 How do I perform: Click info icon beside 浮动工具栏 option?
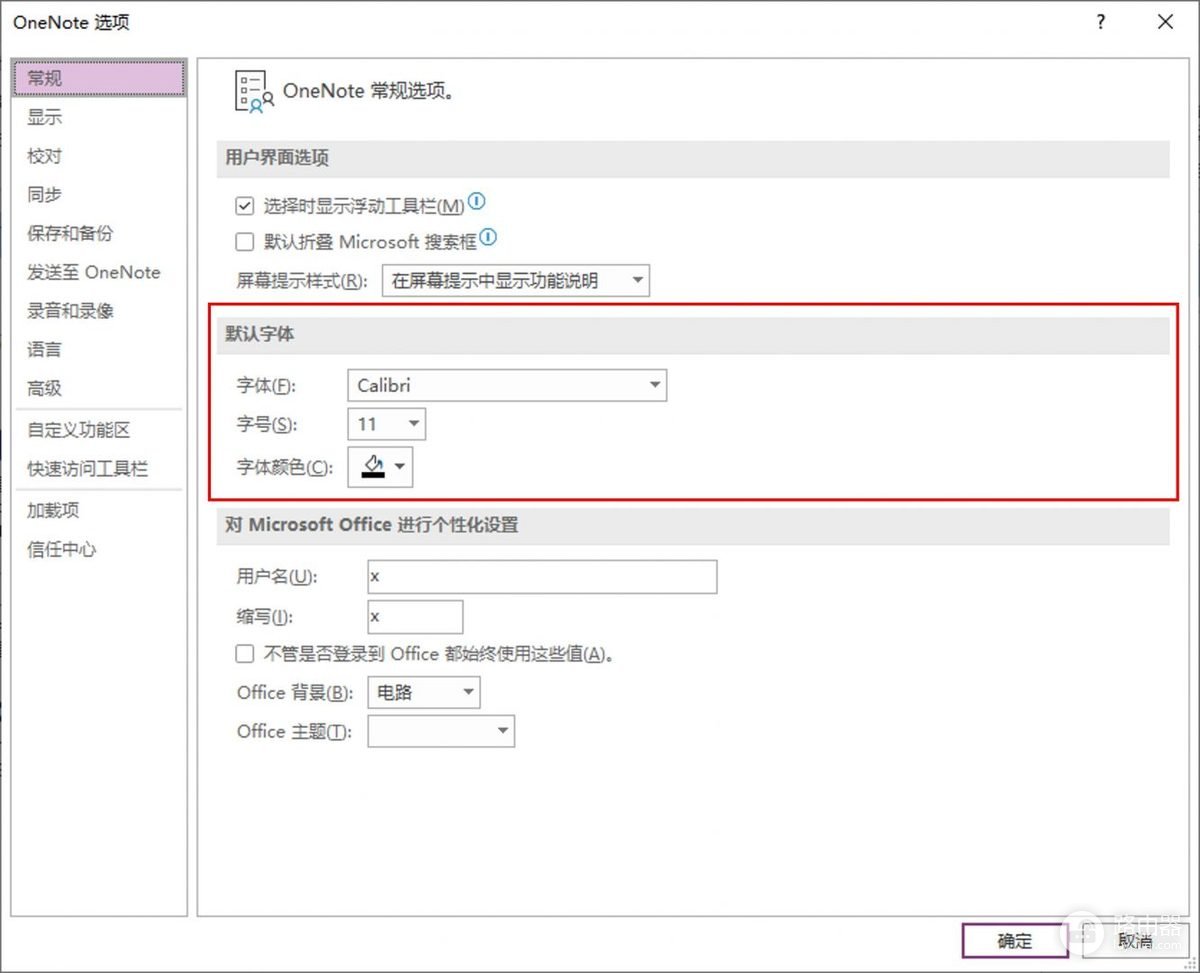(x=476, y=202)
